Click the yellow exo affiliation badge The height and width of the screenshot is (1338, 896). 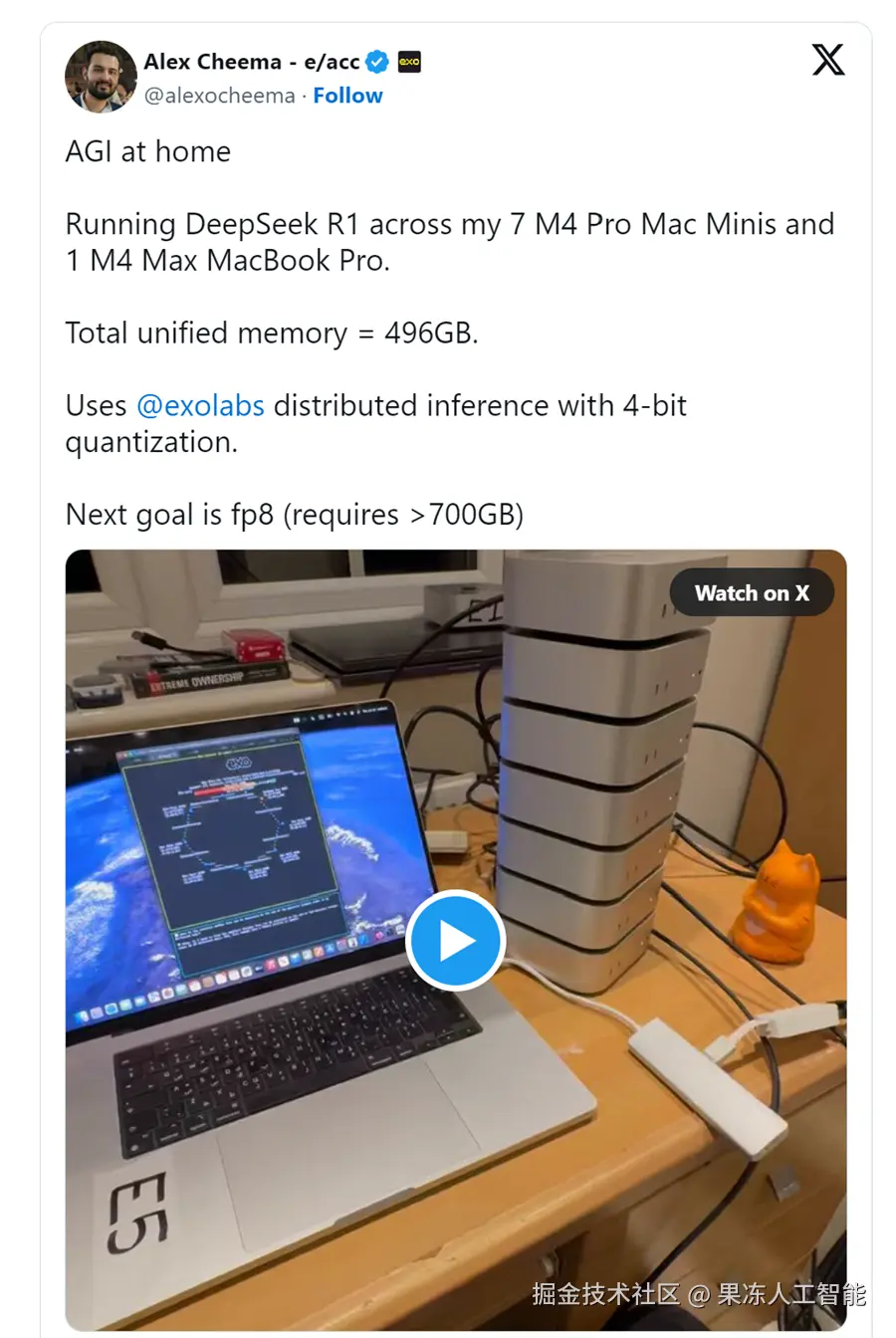coord(409,62)
